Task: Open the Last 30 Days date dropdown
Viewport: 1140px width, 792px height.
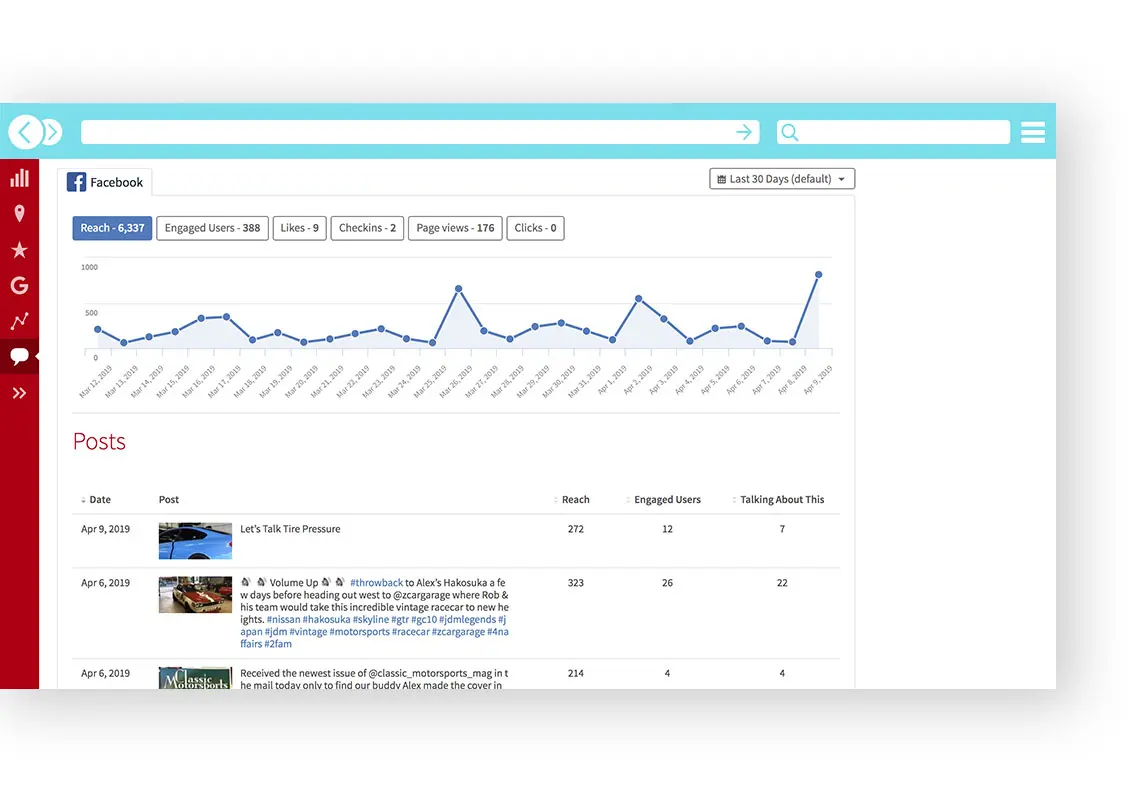Action: click(x=782, y=179)
